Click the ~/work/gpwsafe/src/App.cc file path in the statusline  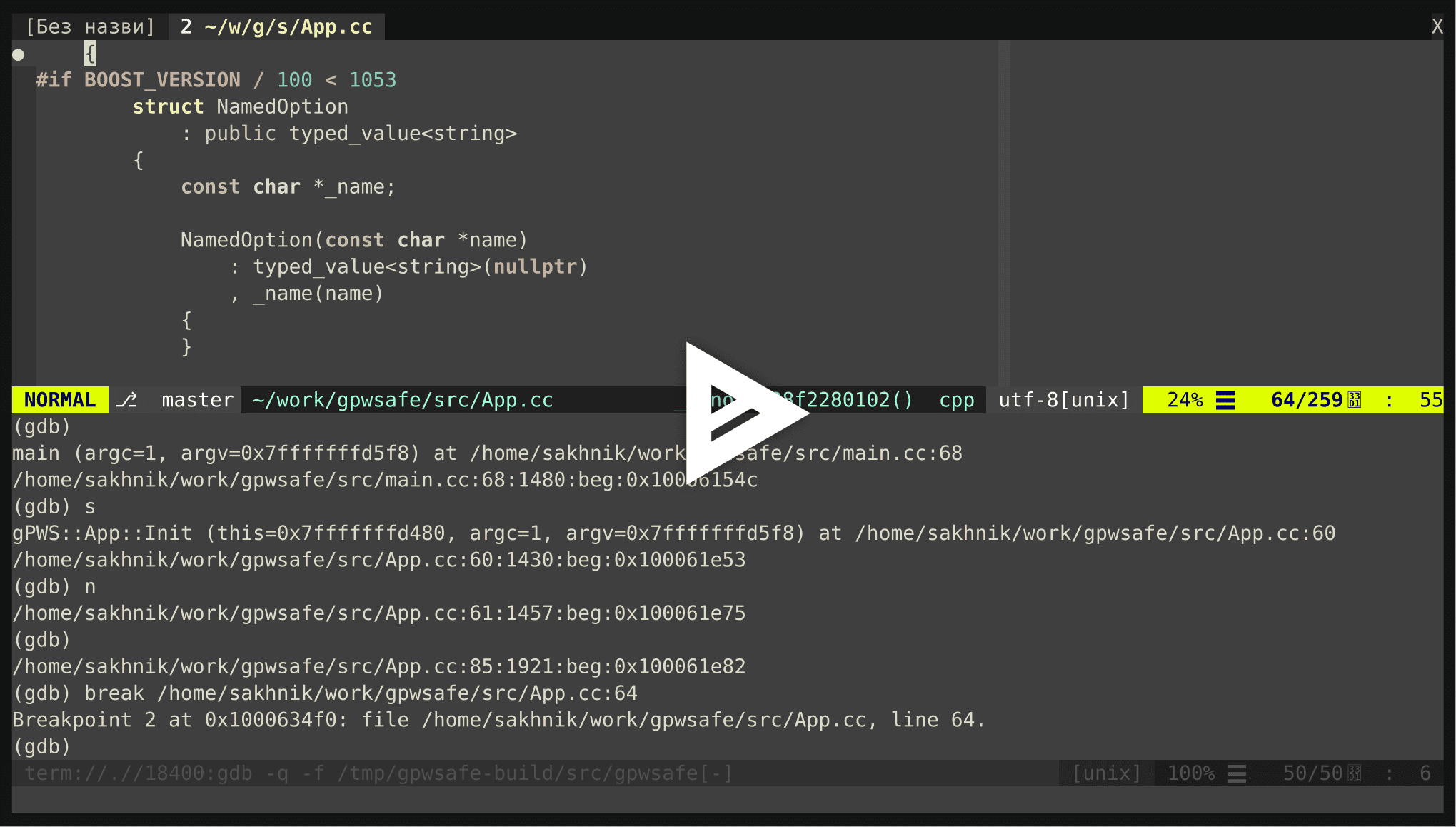[x=403, y=400]
